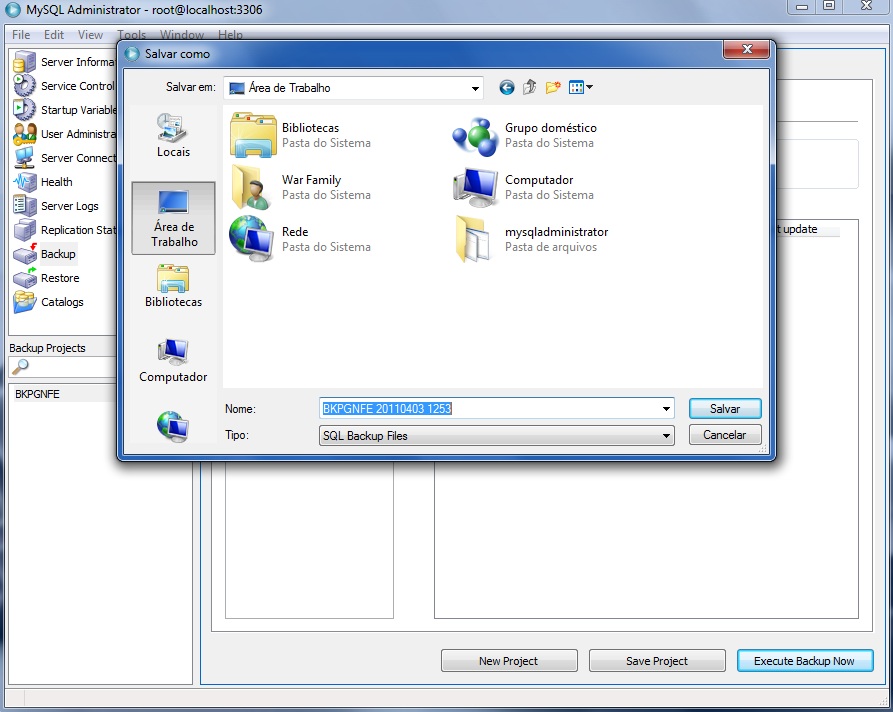The height and width of the screenshot is (712, 893).
Task: Open the View menu
Action: [90, 35]
